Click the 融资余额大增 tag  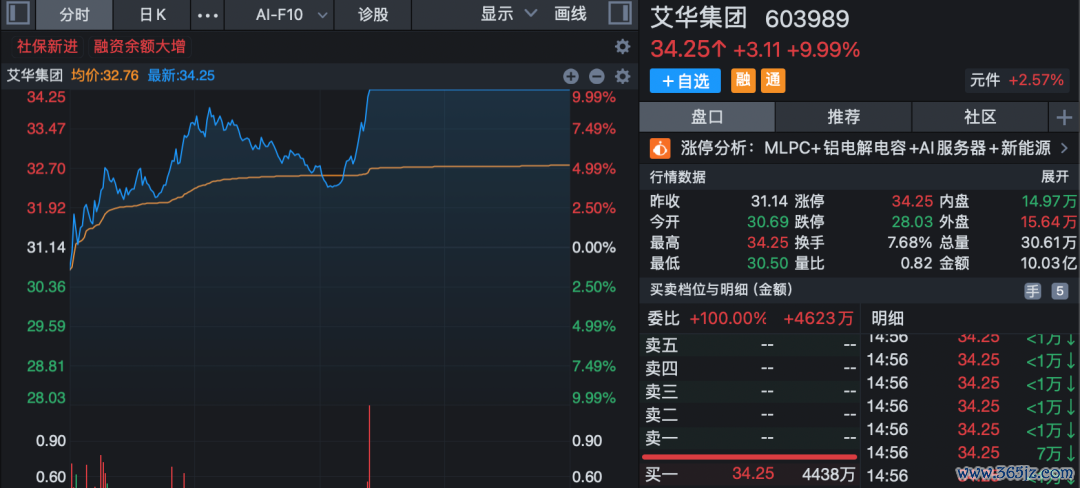pos(140,47)
